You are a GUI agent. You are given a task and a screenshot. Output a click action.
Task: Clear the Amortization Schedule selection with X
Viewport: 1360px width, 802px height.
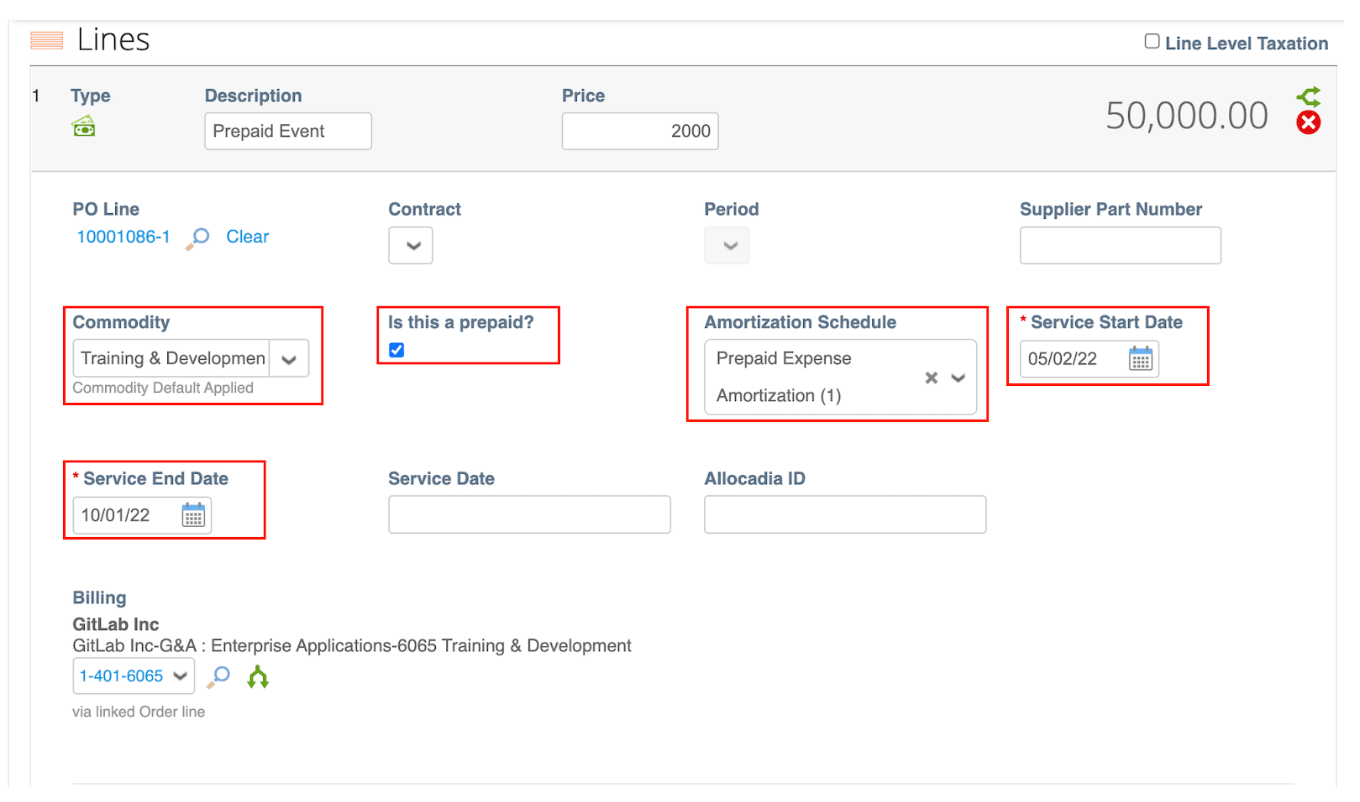tap(931, 378)
